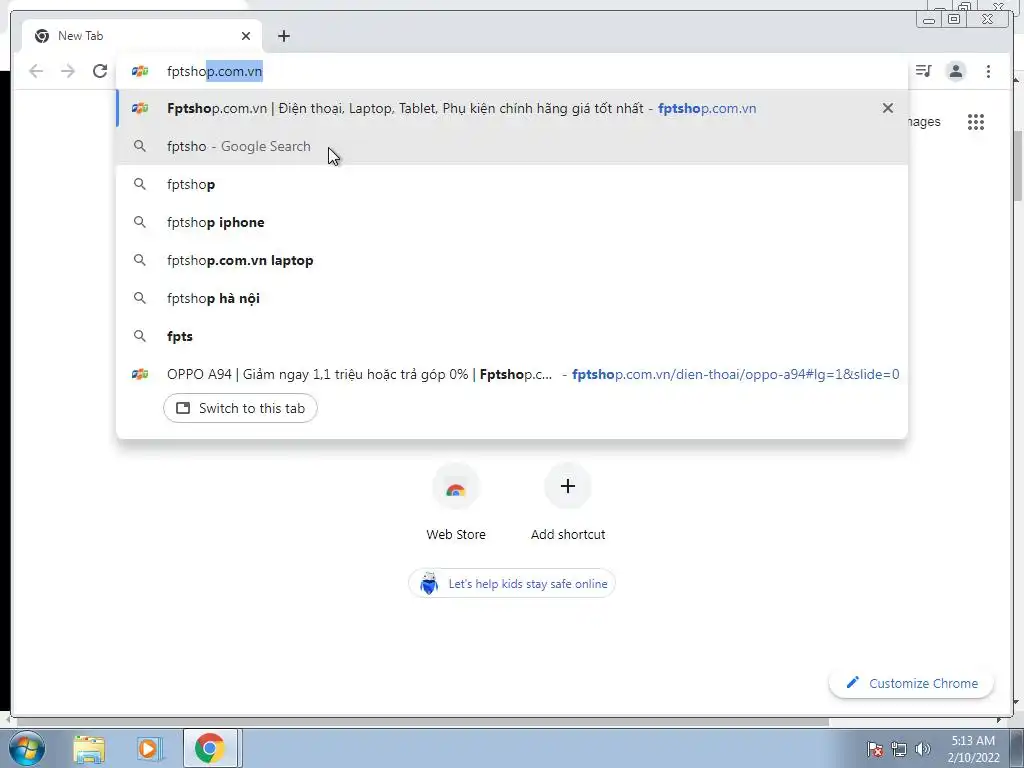
Task: Click the Chrome taskbar icon
Action: click(210, 748)
